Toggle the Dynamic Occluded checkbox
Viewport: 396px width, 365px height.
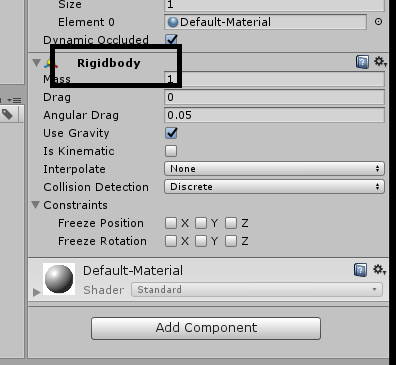click(171, 40)
